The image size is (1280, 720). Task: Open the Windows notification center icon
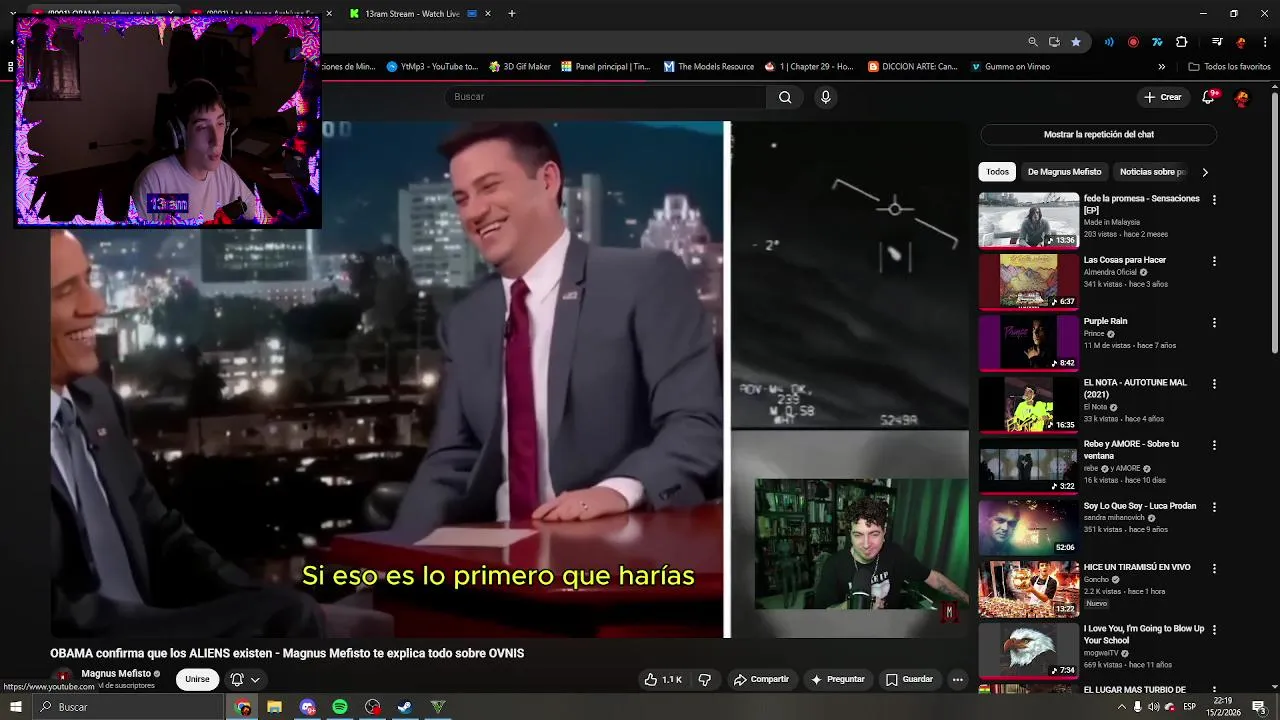pyautogui.click(x=1259, y=707)
